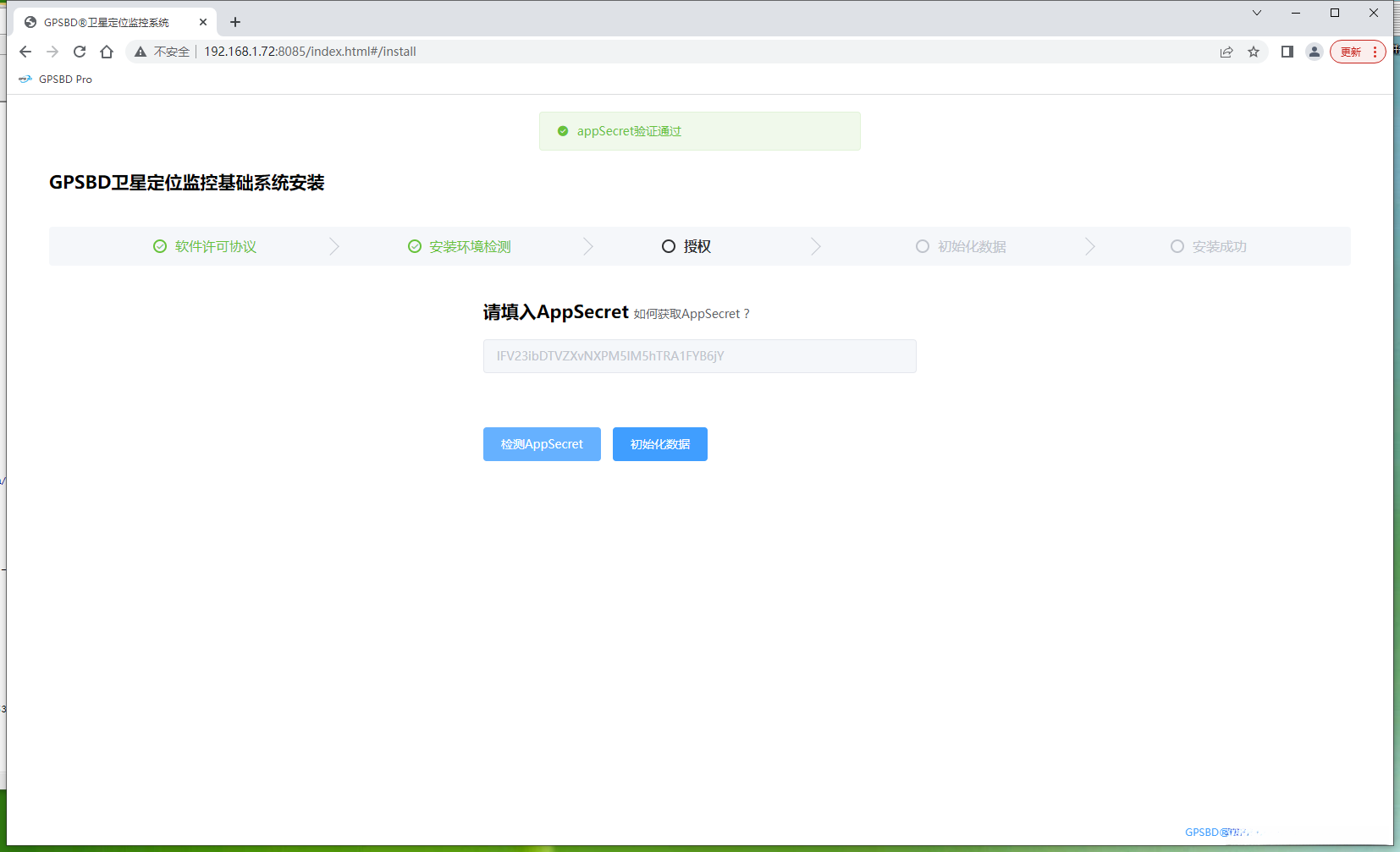1400x852 pixels.
Task: Open the browser side panel icon
Action: (x=1286, y=52)
